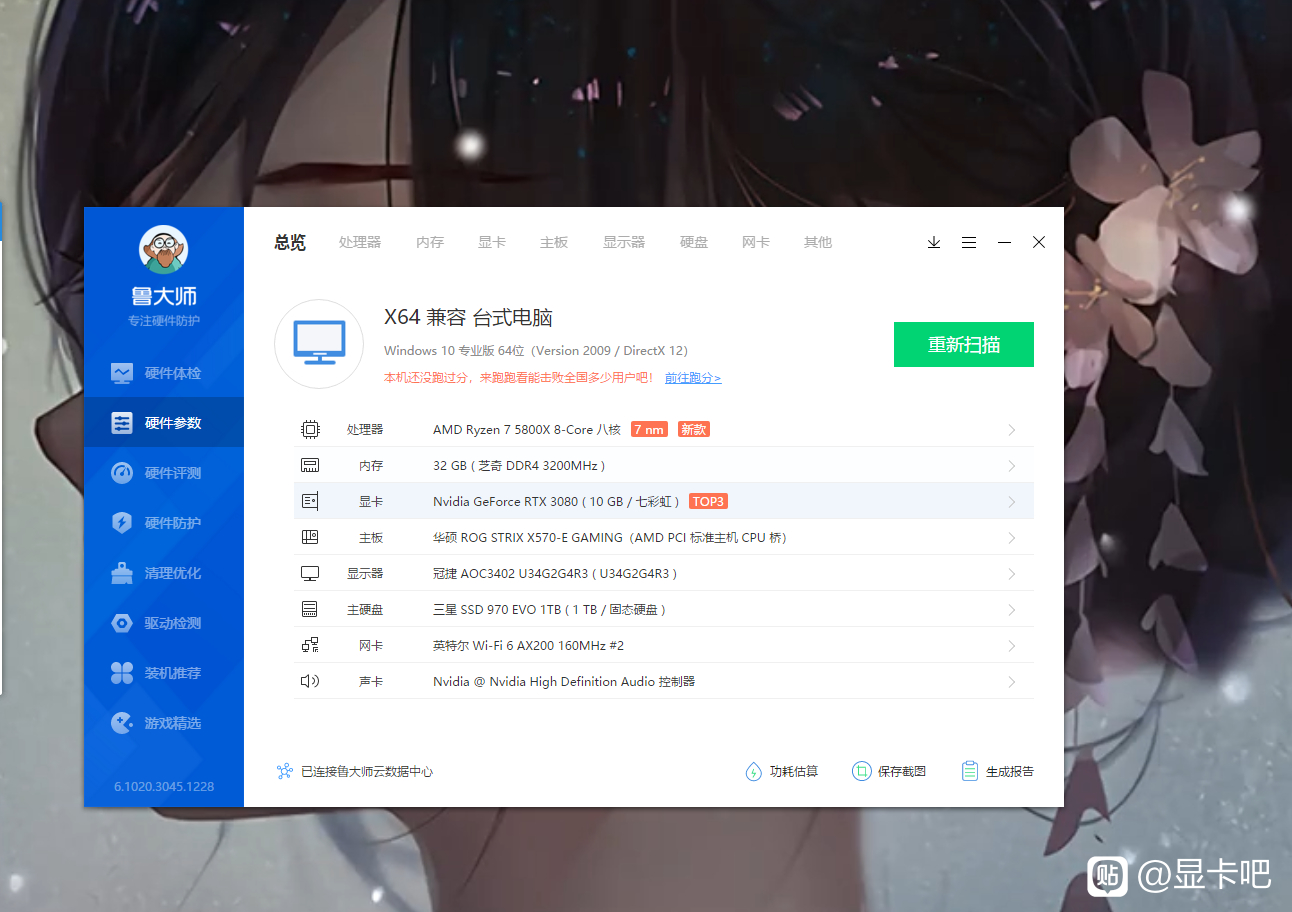Open 硬件体检 in the sidebar
This screenshot has height=912, width=1292.
click(x=163, y=373)
